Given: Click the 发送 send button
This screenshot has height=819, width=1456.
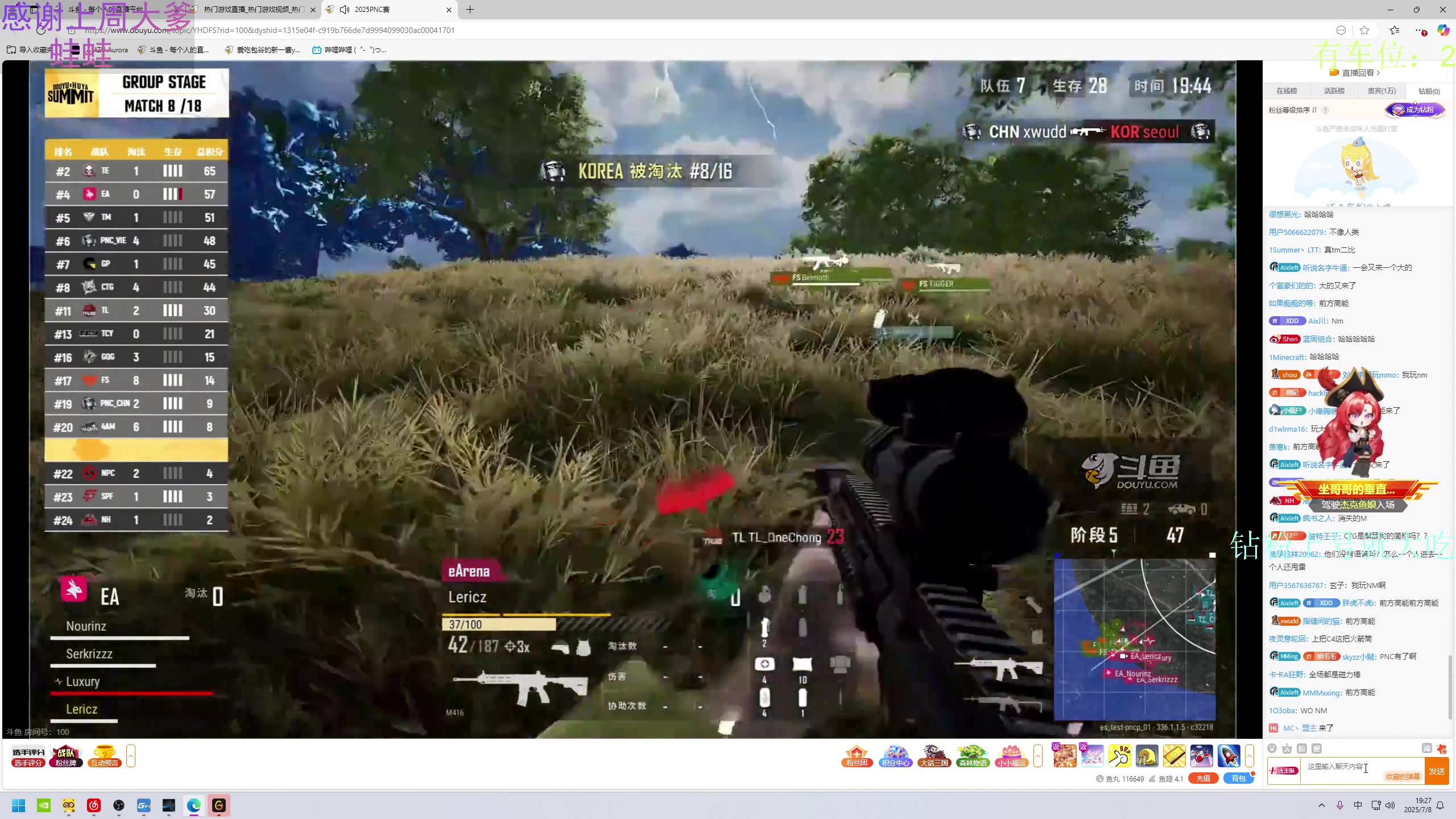Looking at the screenshot, I should tap(1437, 771).
